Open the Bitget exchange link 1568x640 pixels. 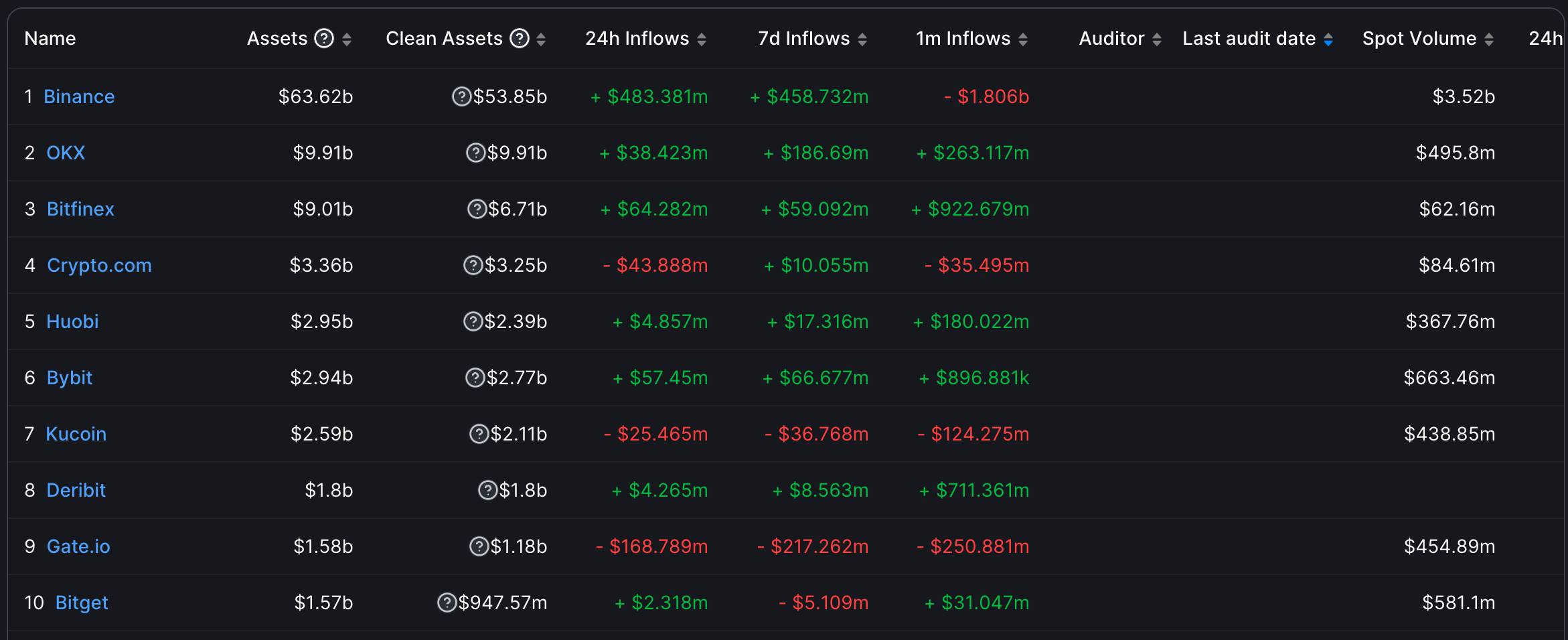tap(82, 603)
